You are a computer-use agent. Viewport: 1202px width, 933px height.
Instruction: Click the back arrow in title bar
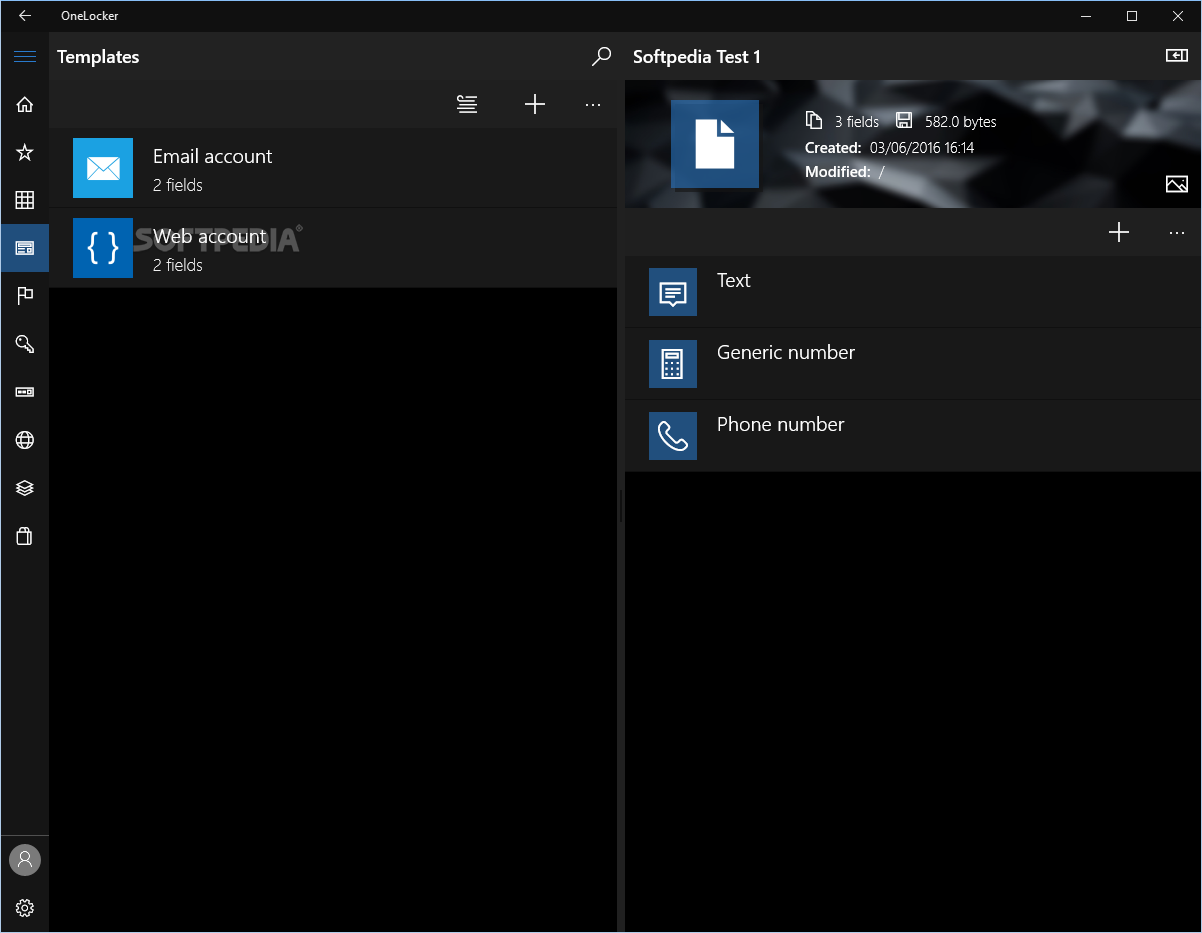[x=25, y=16]
